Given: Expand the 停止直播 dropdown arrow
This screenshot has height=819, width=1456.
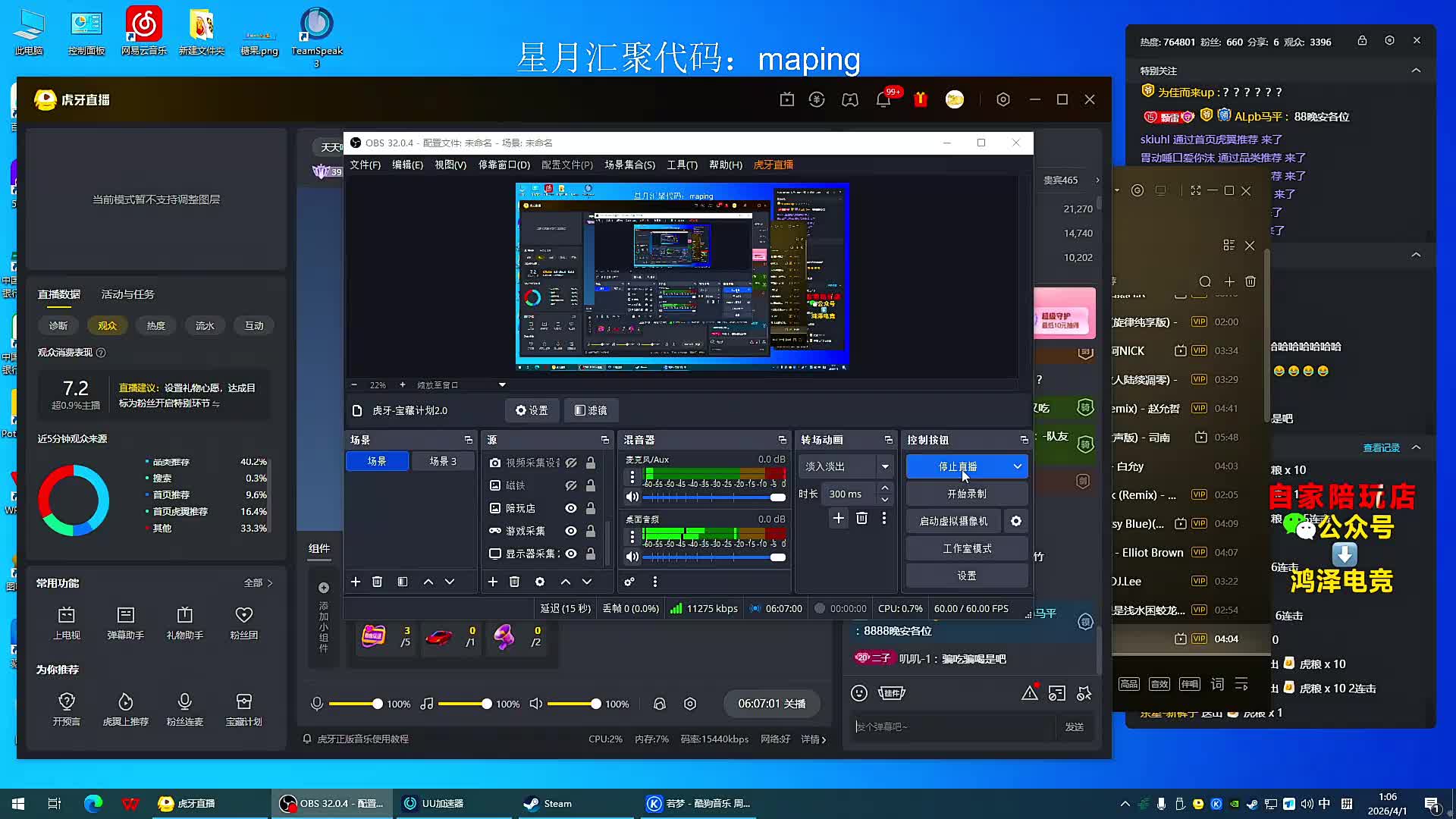Looking at the screenshot, I should pos(1017,466).
